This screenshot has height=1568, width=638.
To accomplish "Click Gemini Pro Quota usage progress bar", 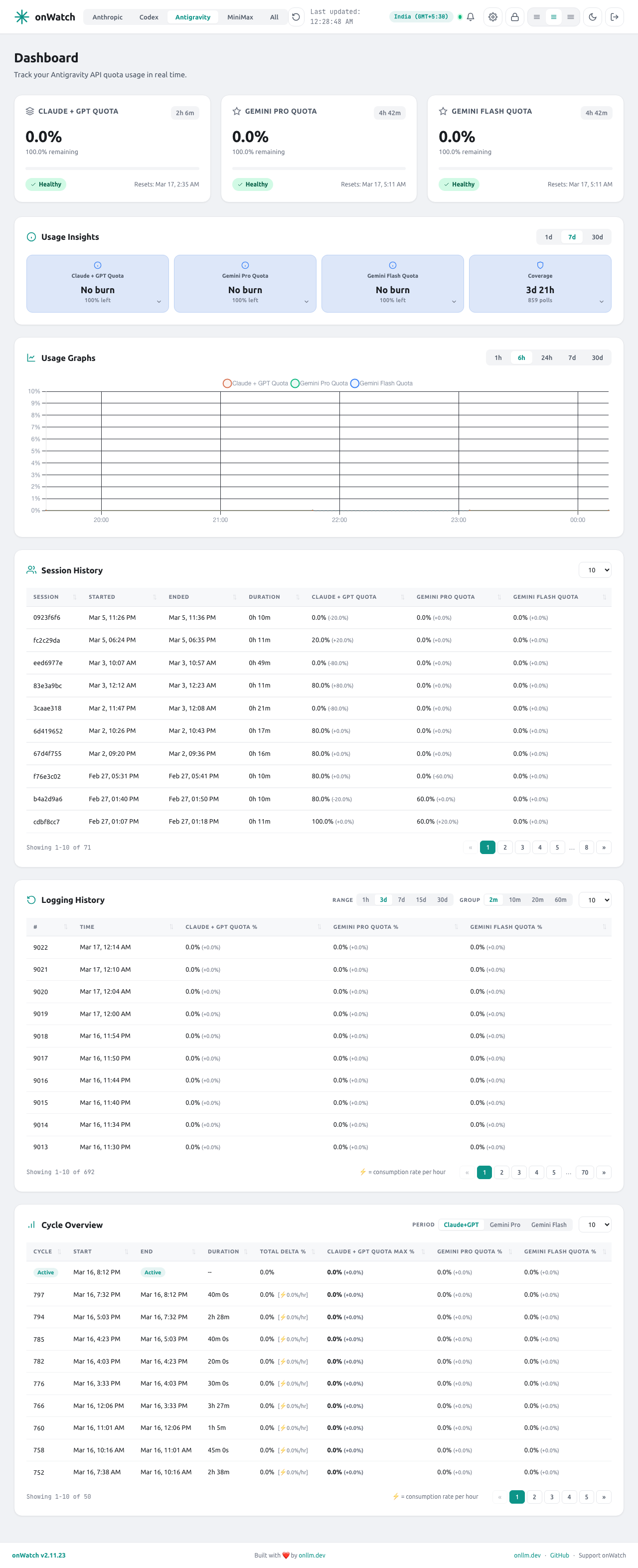I will [319, 168].
